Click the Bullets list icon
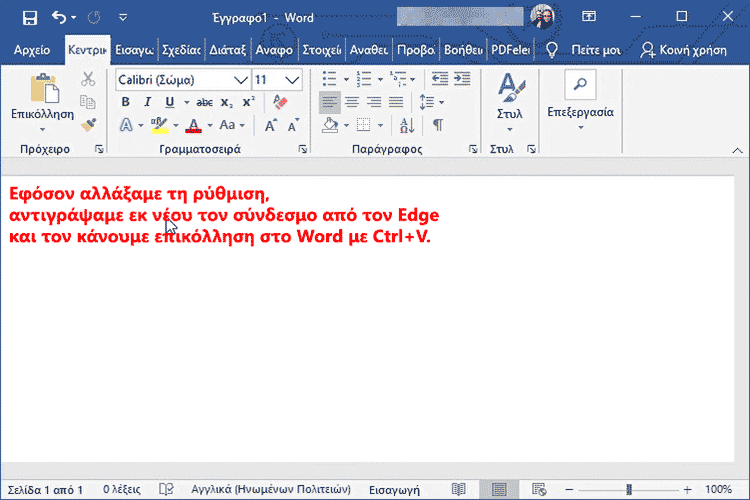 (330, 79)
